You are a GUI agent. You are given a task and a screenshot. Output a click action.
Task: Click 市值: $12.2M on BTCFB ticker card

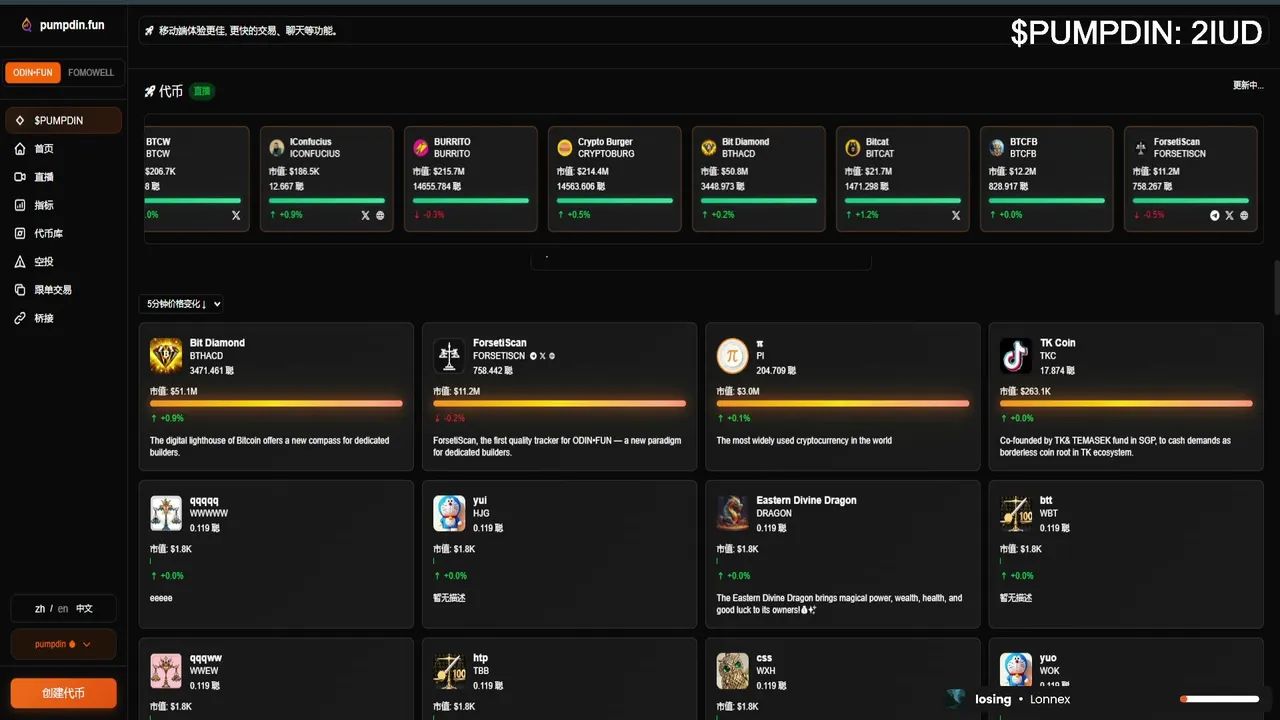pyautogui.click(x=1012, y=172)
